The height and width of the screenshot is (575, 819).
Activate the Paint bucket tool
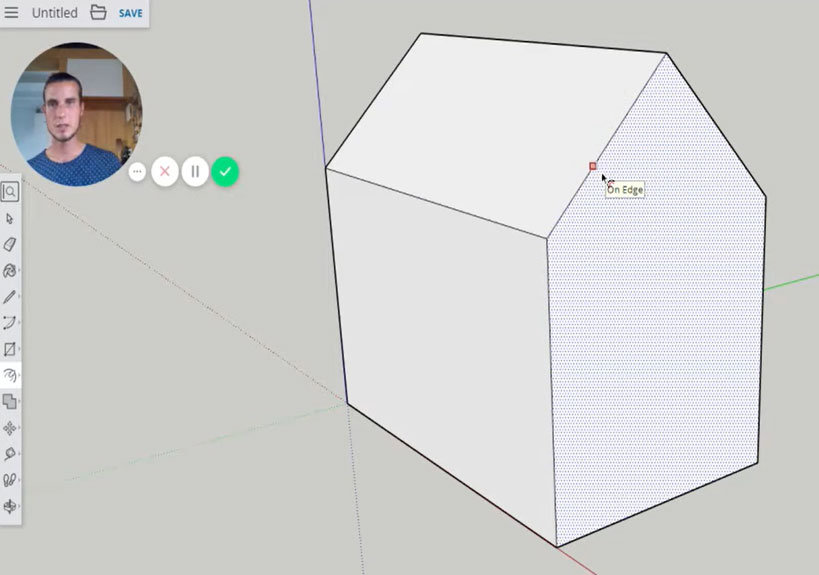pyautogui.click(x=10, y=270)
